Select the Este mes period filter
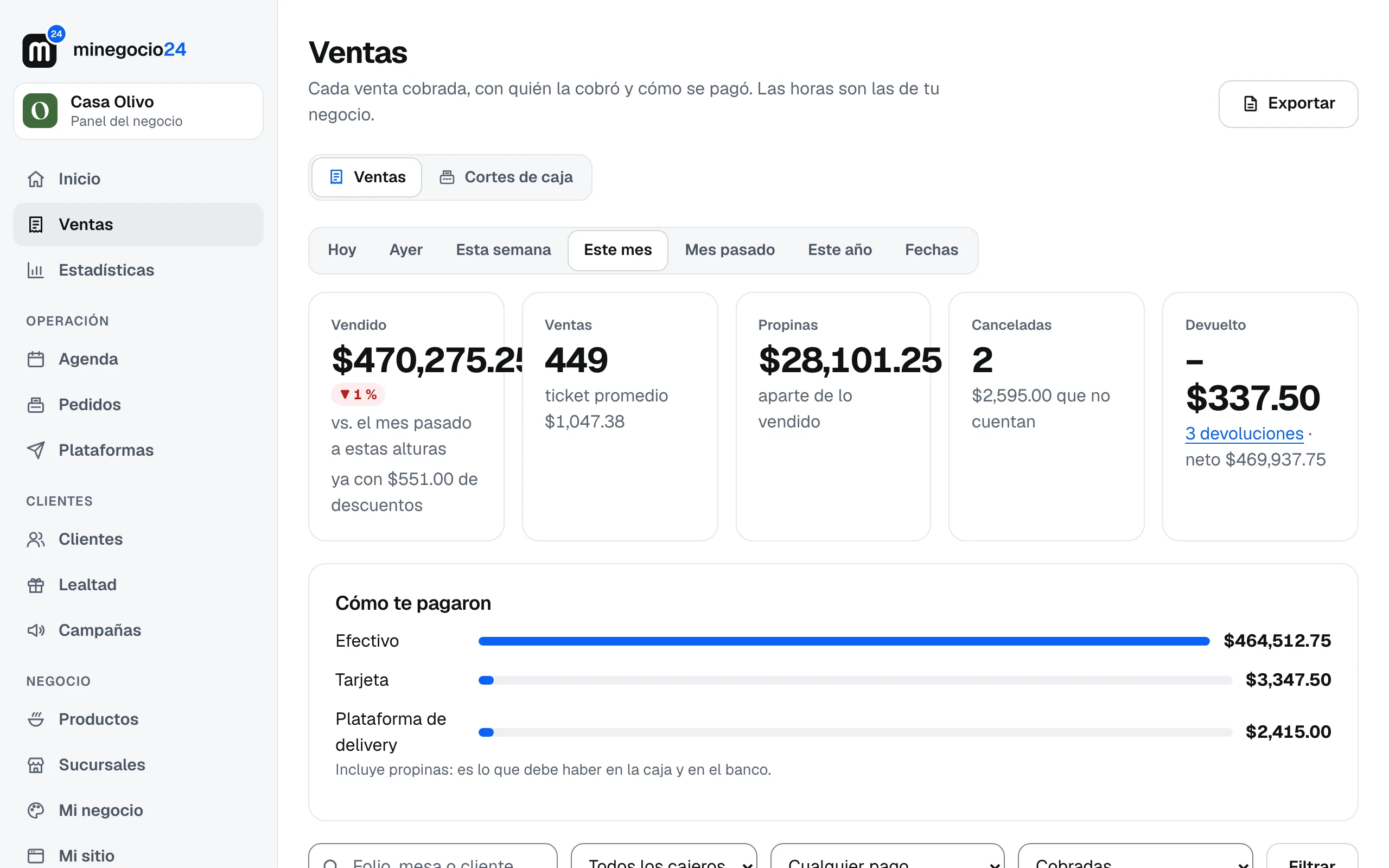The height and width of the screenshot is (868, 1389). pyautogui.click(x=617, y=250)
